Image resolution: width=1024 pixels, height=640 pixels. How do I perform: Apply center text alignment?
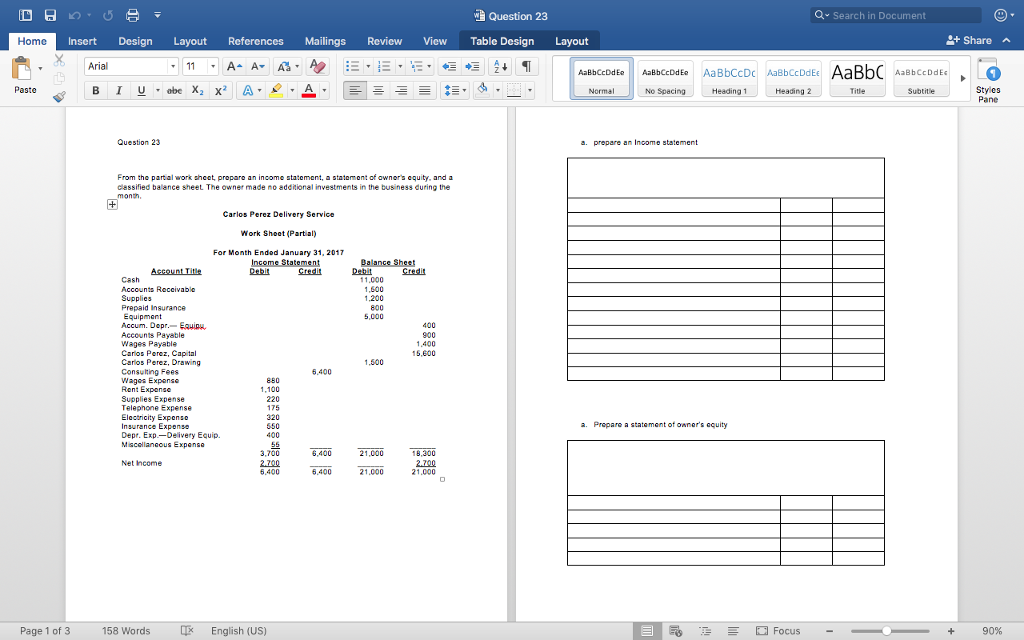pyautogui.click(x=377, y=90)
